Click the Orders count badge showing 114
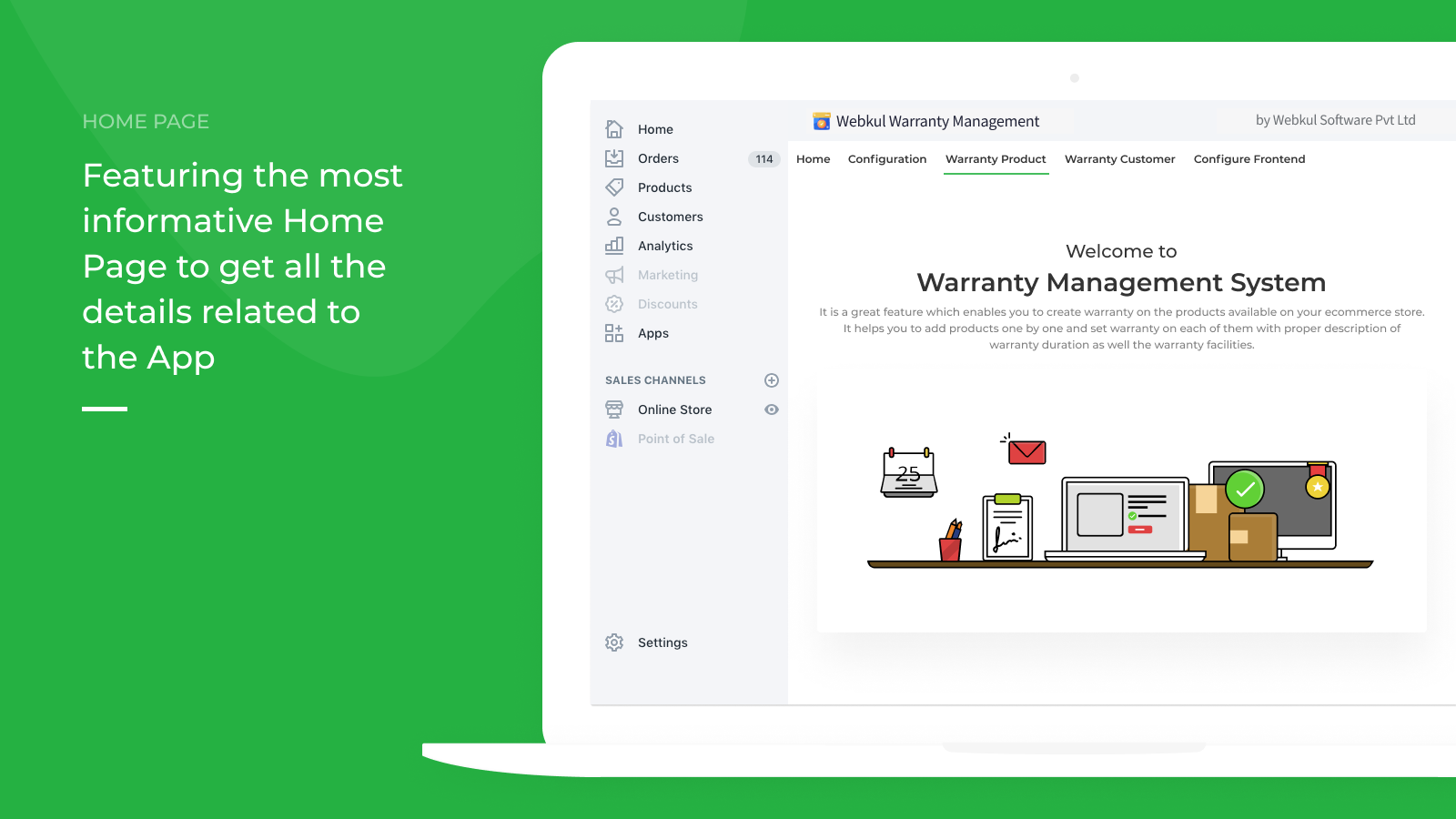This screenshot has height=819, width=1456. [x=763, y=158]
